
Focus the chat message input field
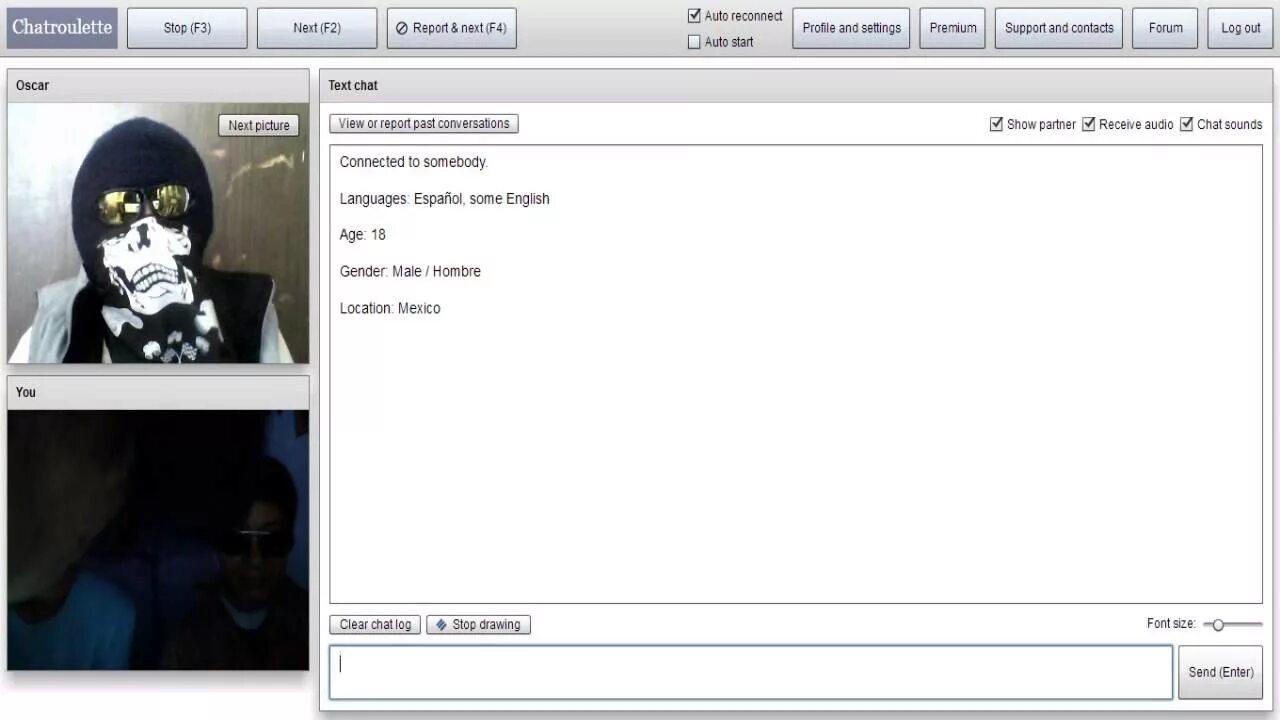pyautogui.click(x=751, y=672)
